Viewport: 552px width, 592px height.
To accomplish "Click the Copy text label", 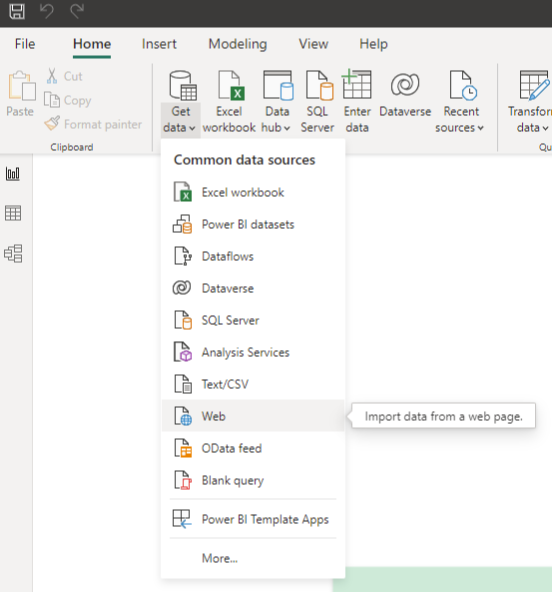I will (x=77, y=100).
